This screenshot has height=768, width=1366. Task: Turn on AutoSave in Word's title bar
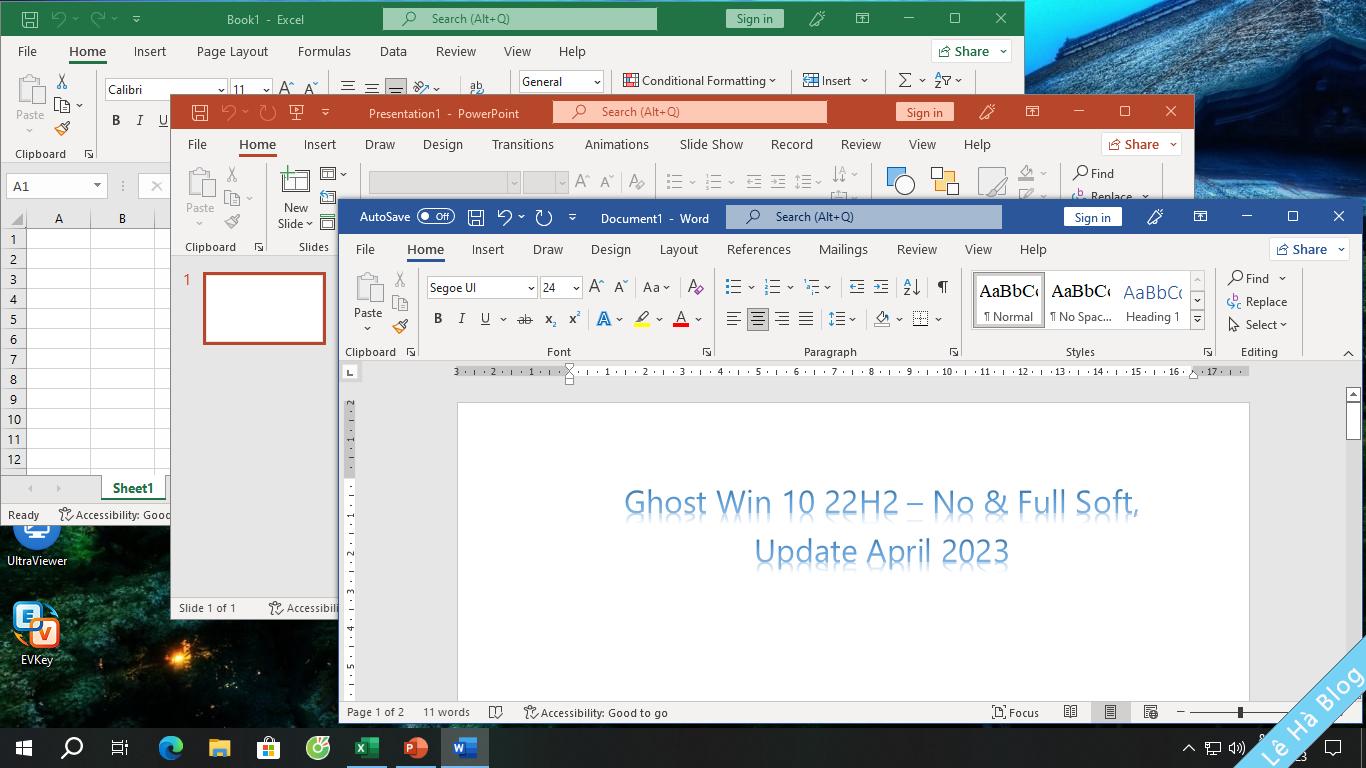pos(434,216)
